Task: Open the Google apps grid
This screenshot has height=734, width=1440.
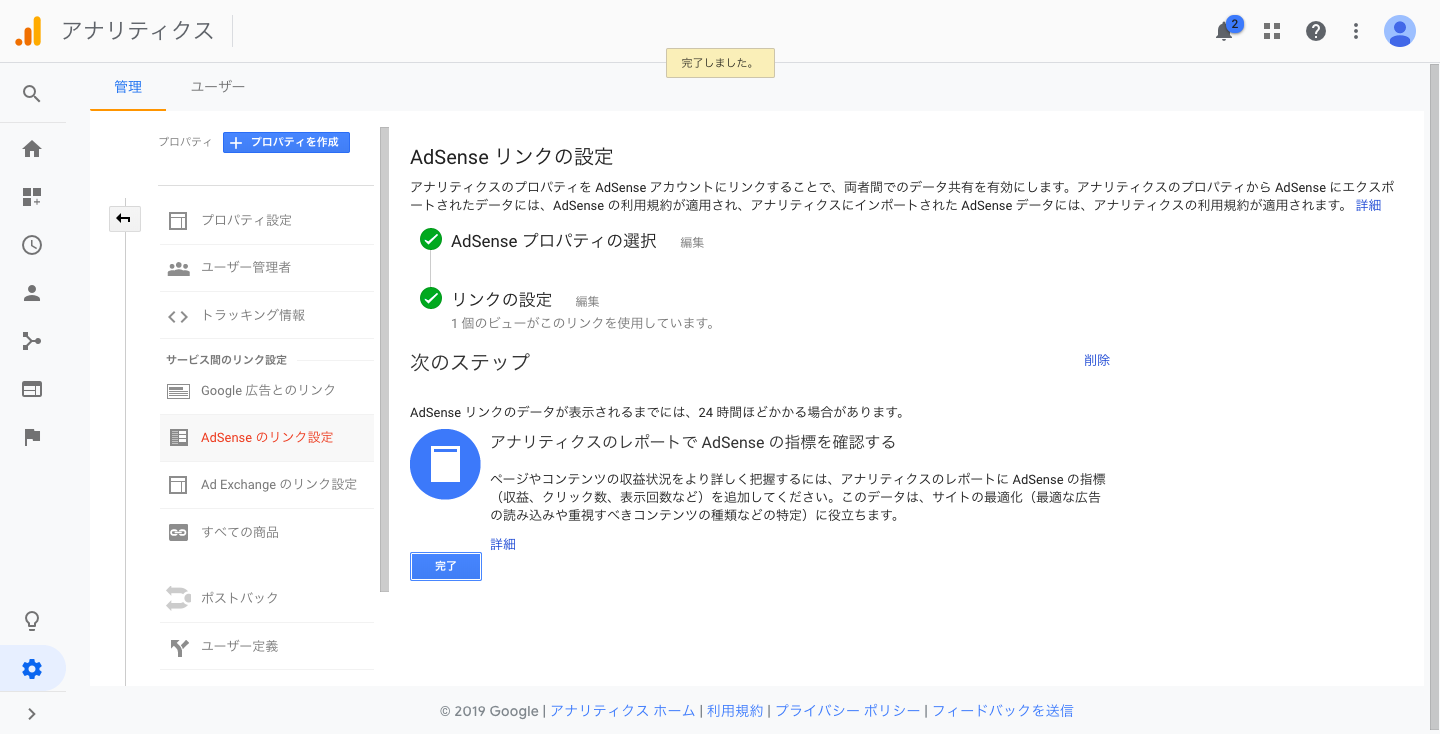Action: pos(1272,31)
